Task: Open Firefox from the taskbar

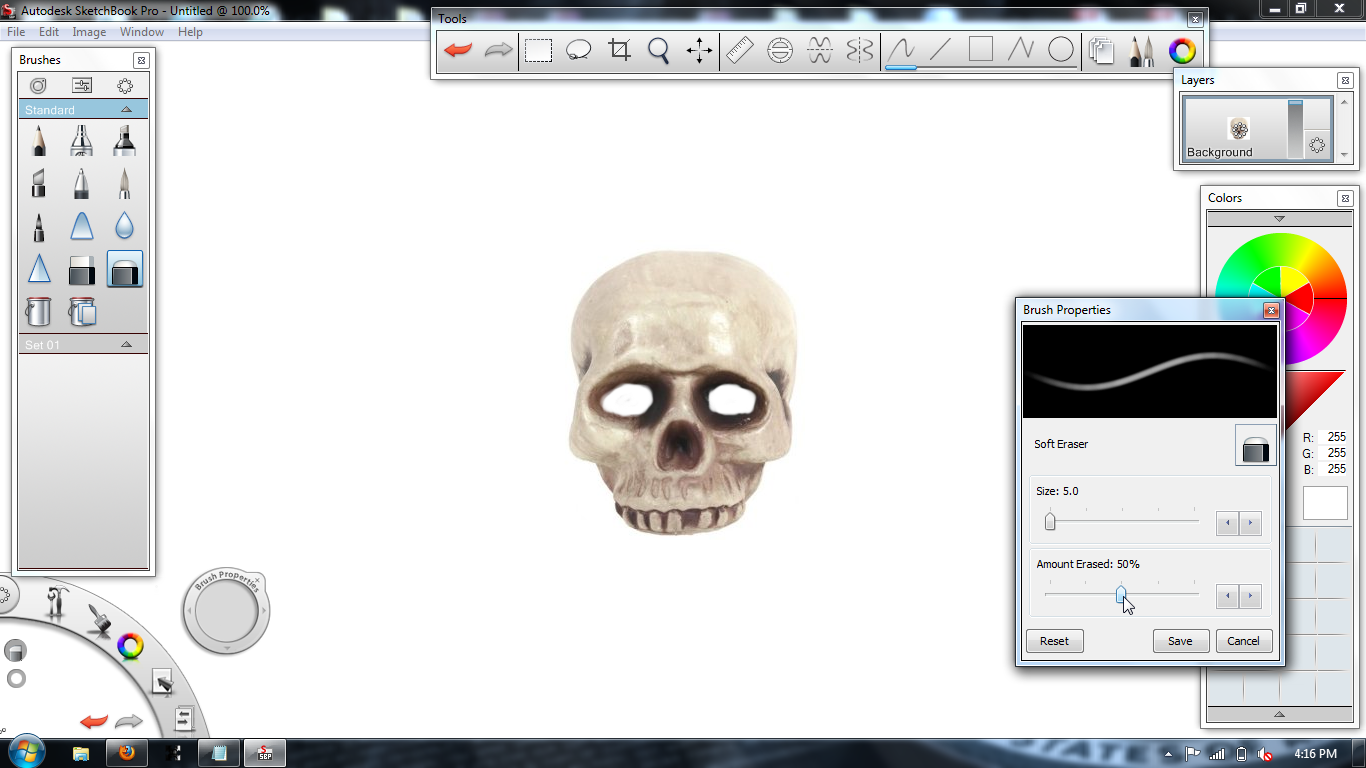Action: [126, 753]
